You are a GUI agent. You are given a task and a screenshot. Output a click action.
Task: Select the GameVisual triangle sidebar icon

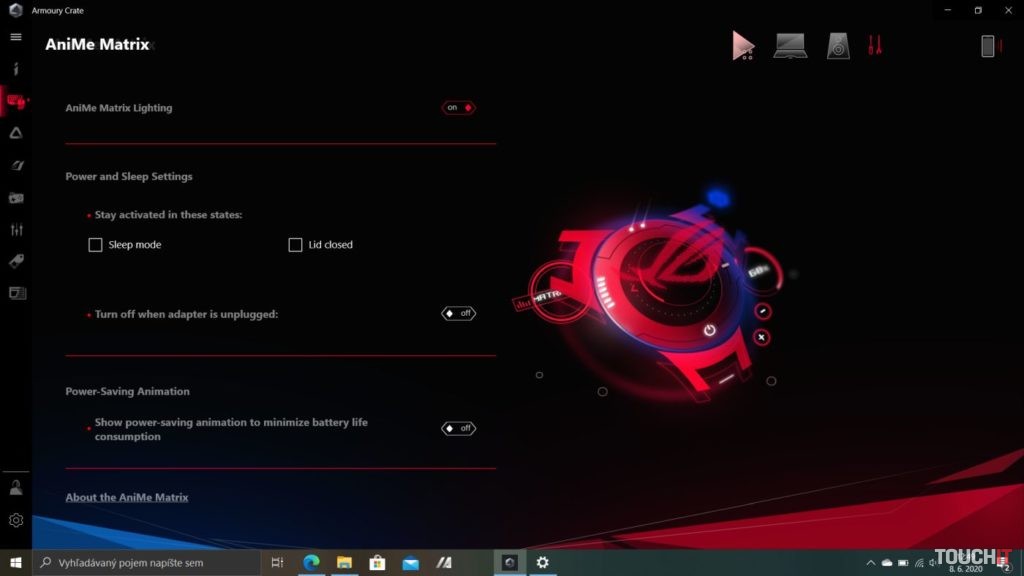[15, 132]
